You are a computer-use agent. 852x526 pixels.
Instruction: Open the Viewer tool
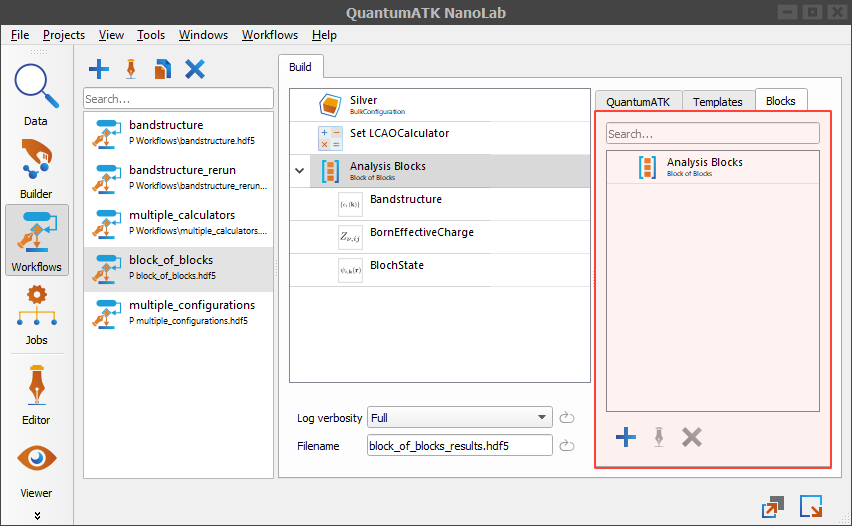coord(36,471)
